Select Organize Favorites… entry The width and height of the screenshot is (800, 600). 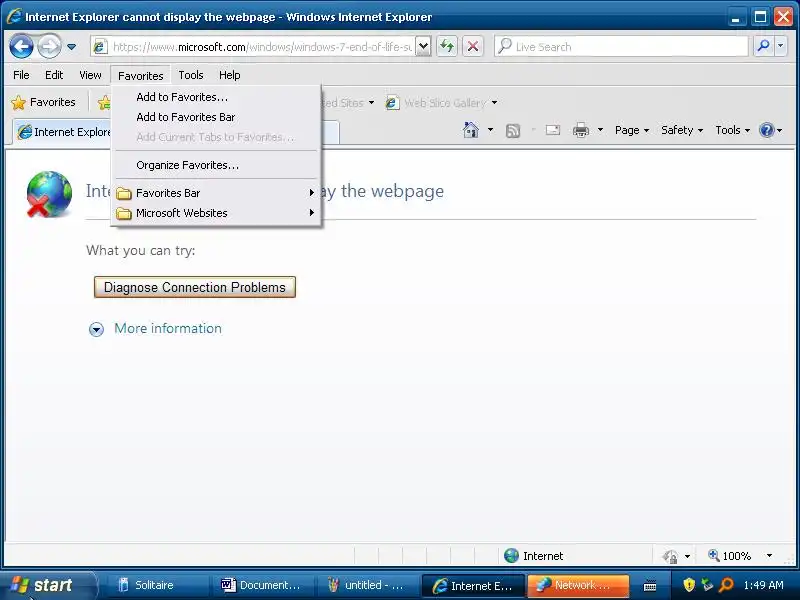(216, 165)
